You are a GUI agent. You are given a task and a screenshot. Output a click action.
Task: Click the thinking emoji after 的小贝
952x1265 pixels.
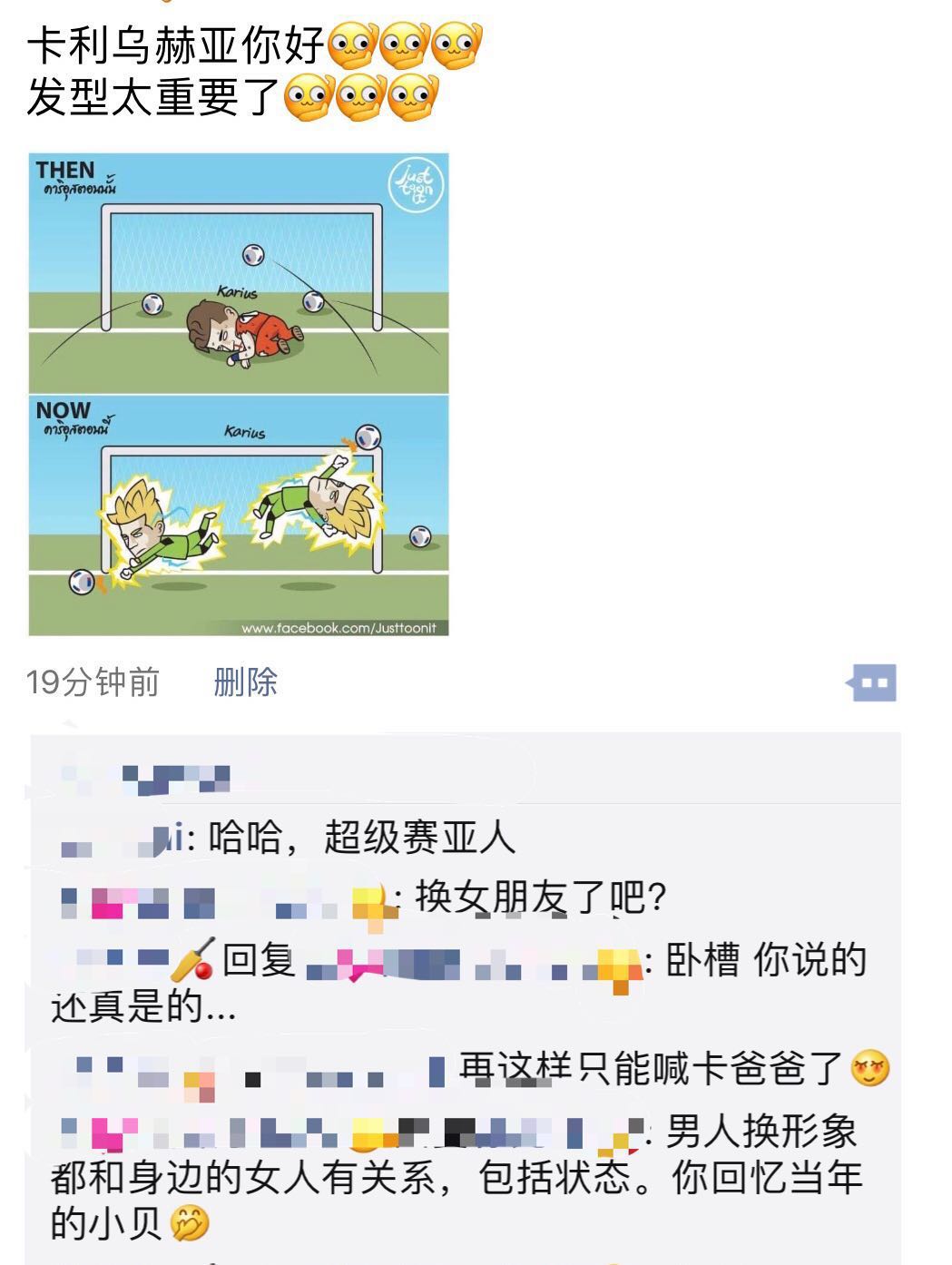(190, 1223)
